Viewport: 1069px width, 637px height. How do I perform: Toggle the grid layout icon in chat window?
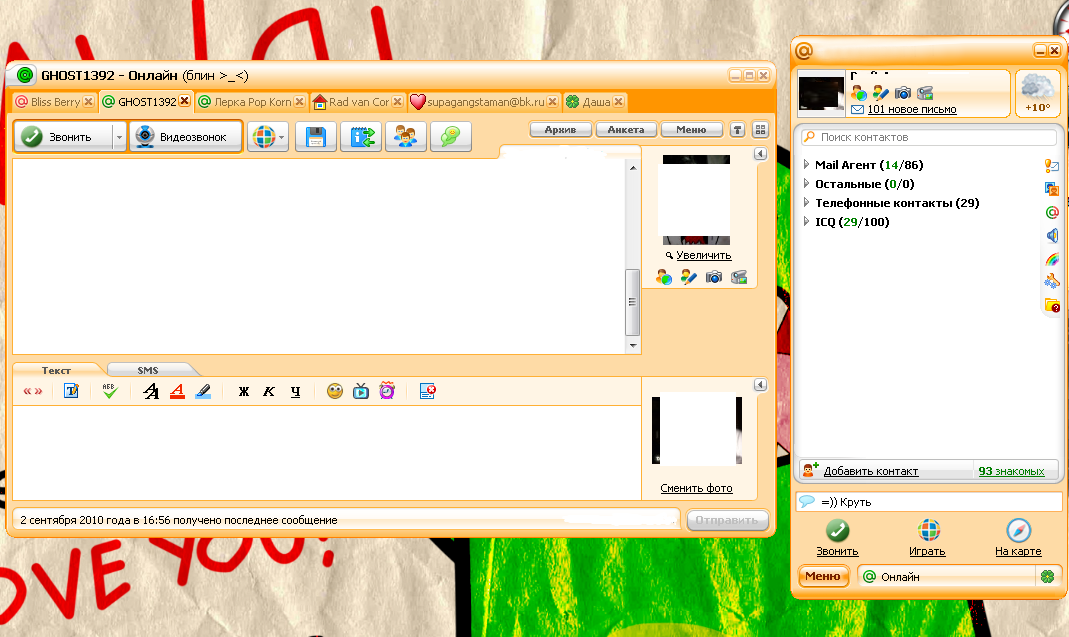(x=760, y=130)
